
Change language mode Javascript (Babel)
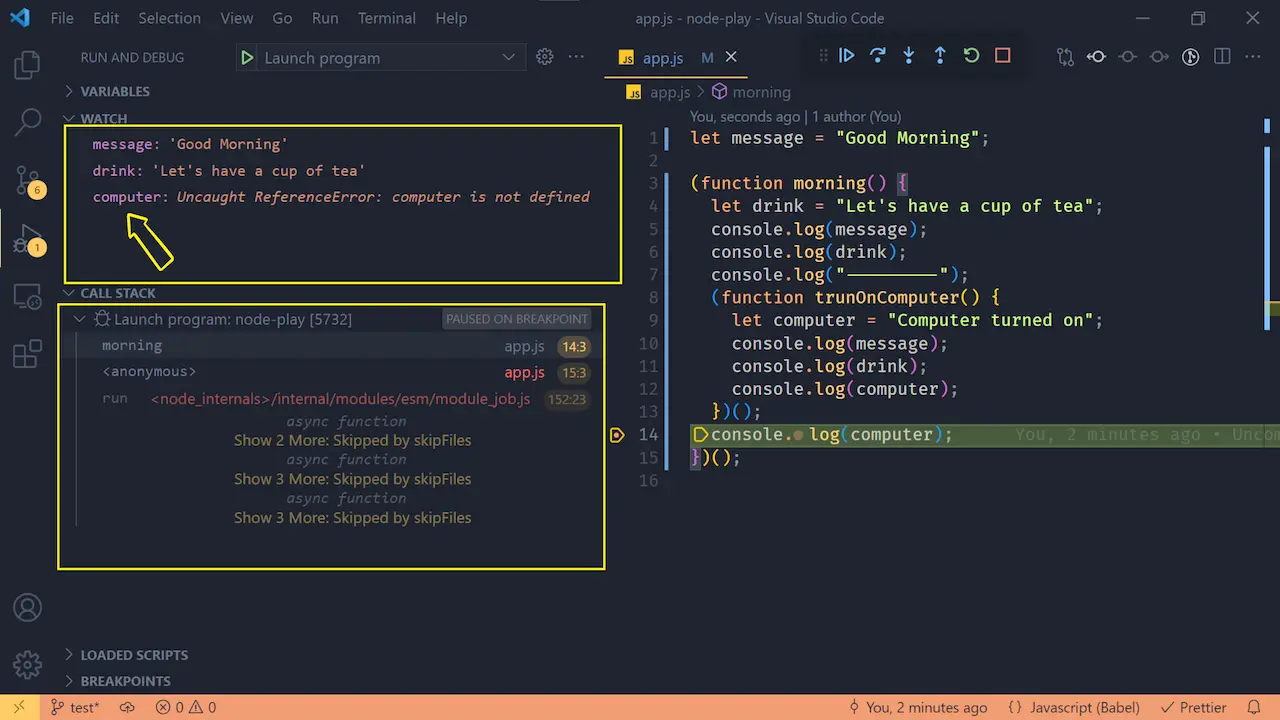pos(1074,707)
